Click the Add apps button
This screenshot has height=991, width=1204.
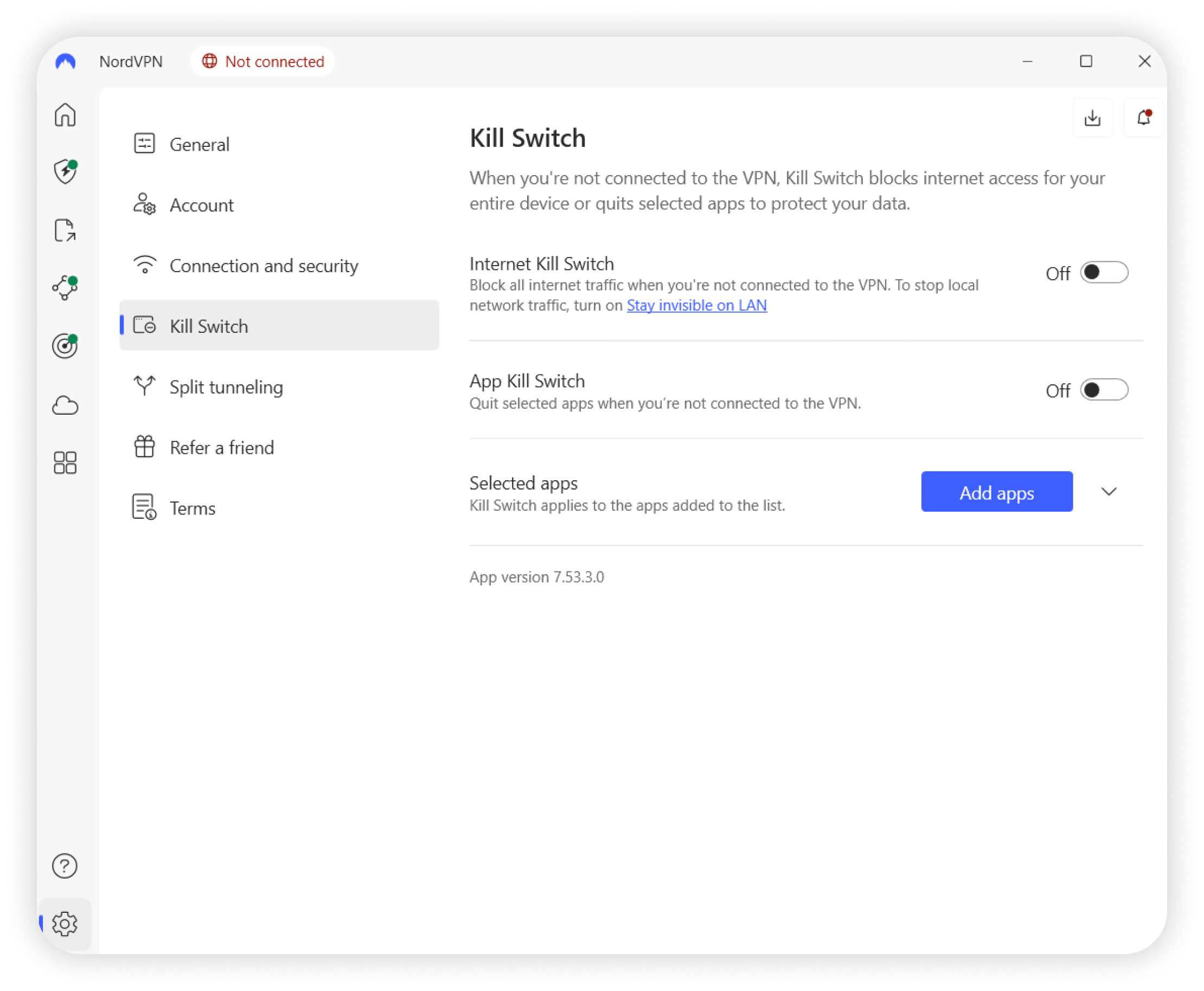(996, 492)
